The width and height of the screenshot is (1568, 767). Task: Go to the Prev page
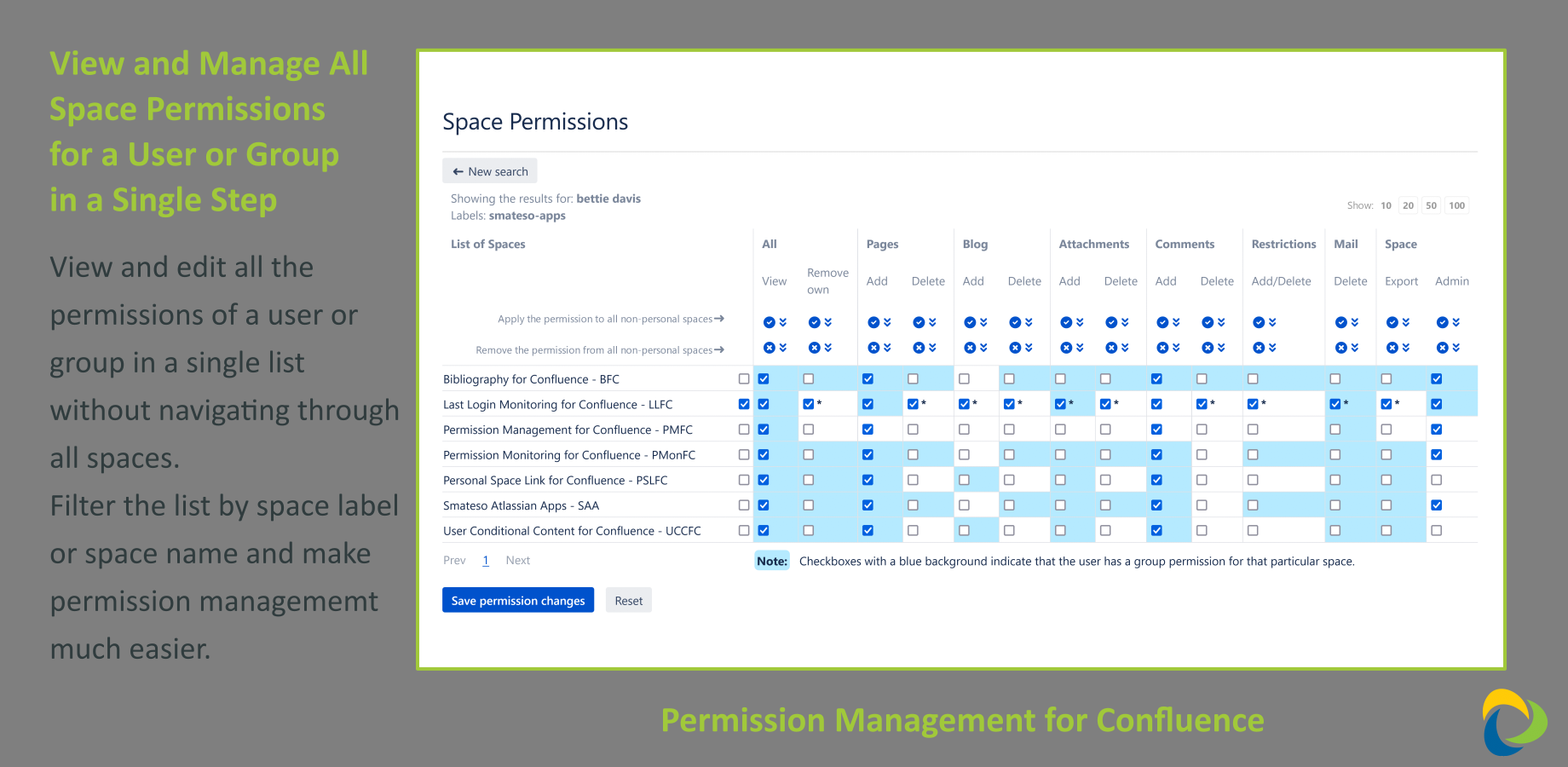tap(454, 560)
